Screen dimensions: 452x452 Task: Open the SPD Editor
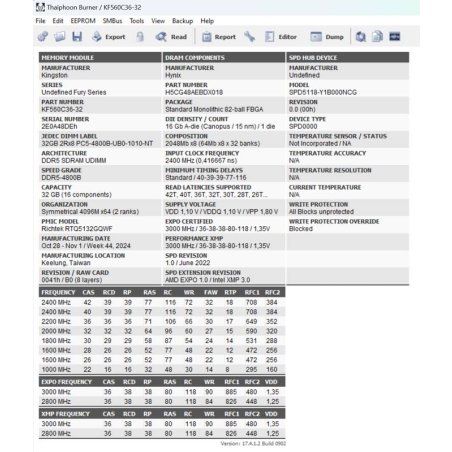pos(281,37)
